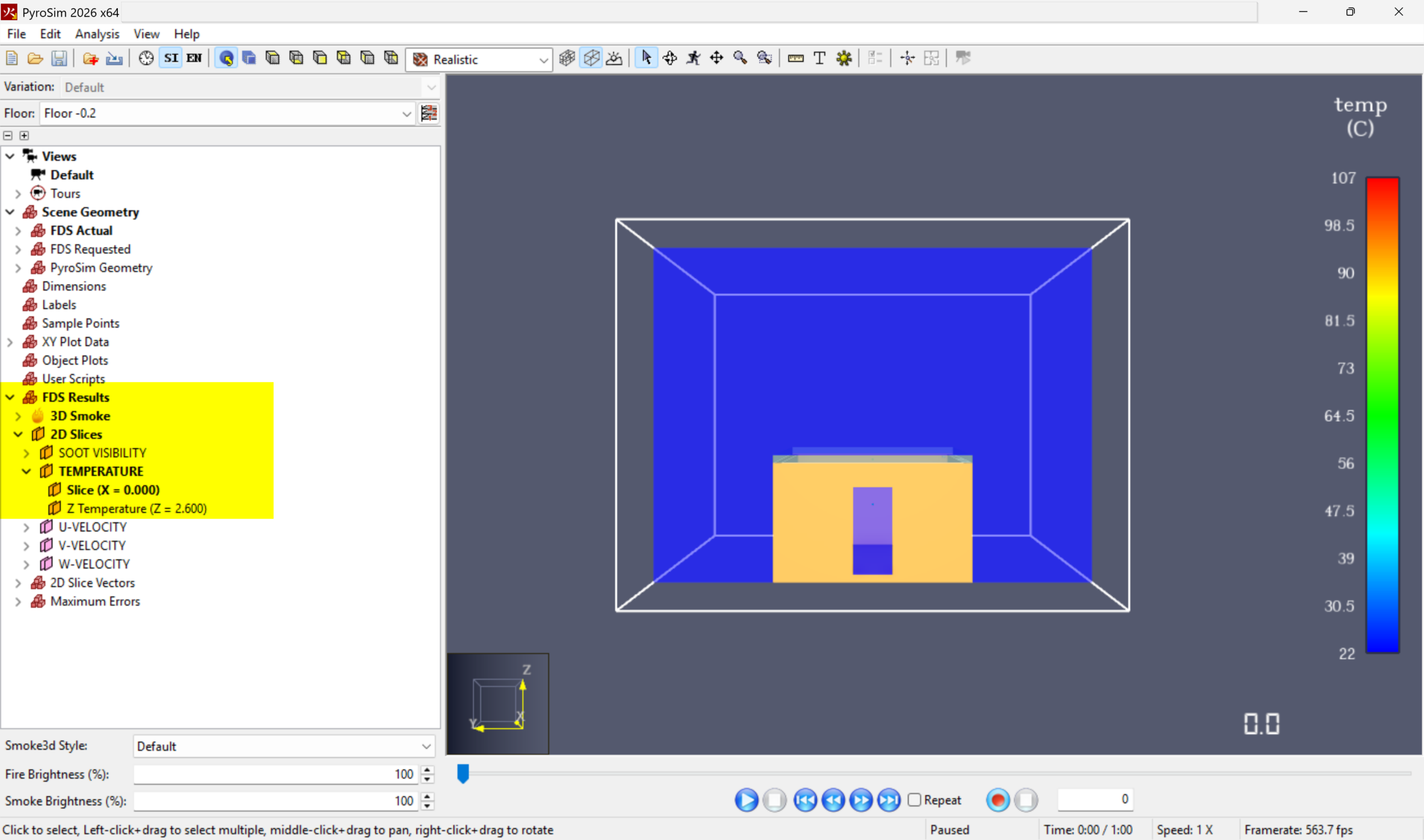This screenshot has width=1424, height=840.
Task: Open the Floor -0.2 dropdown
Action: point(227,113)
